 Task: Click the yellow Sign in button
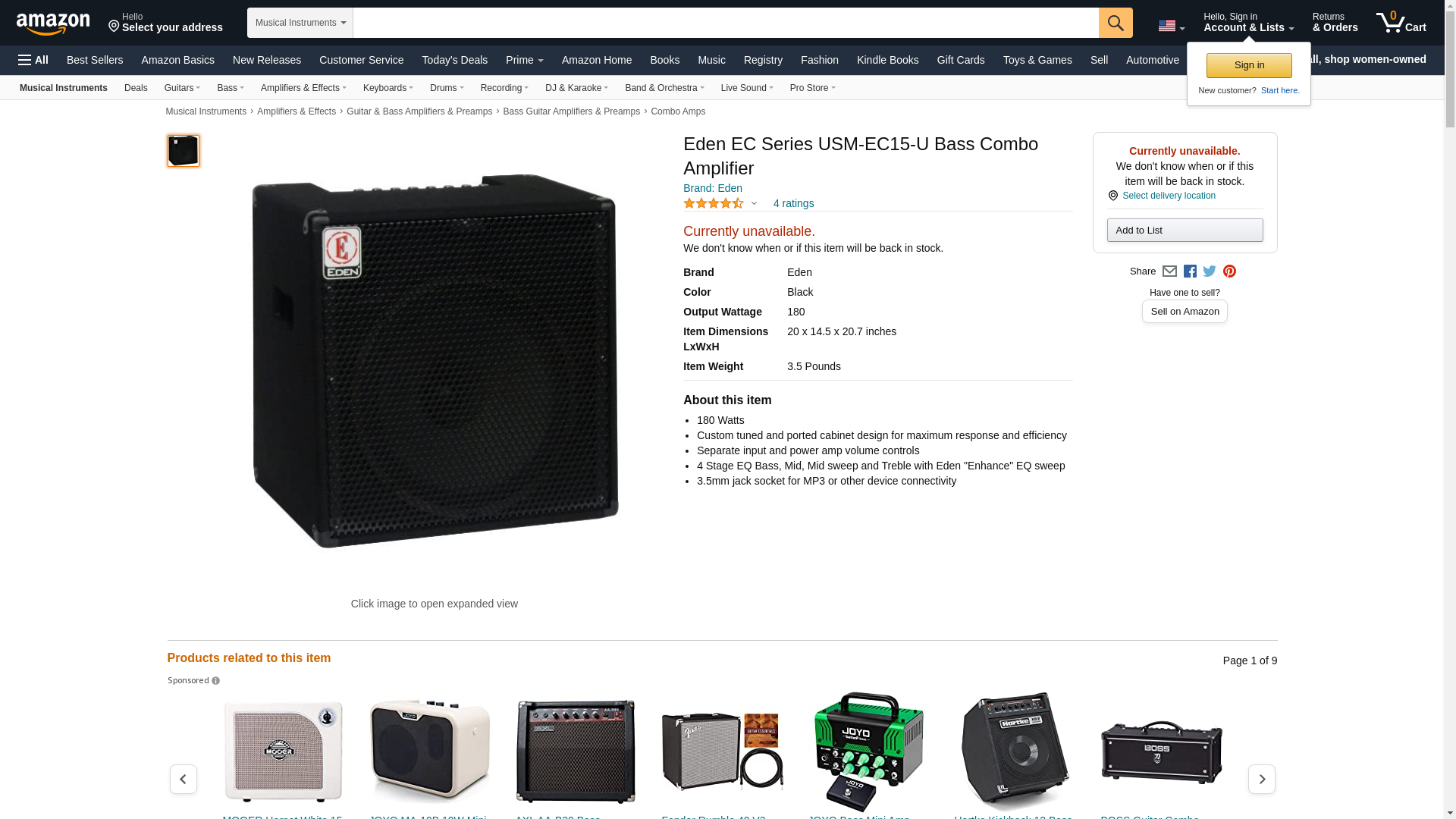click(1249, 65)
